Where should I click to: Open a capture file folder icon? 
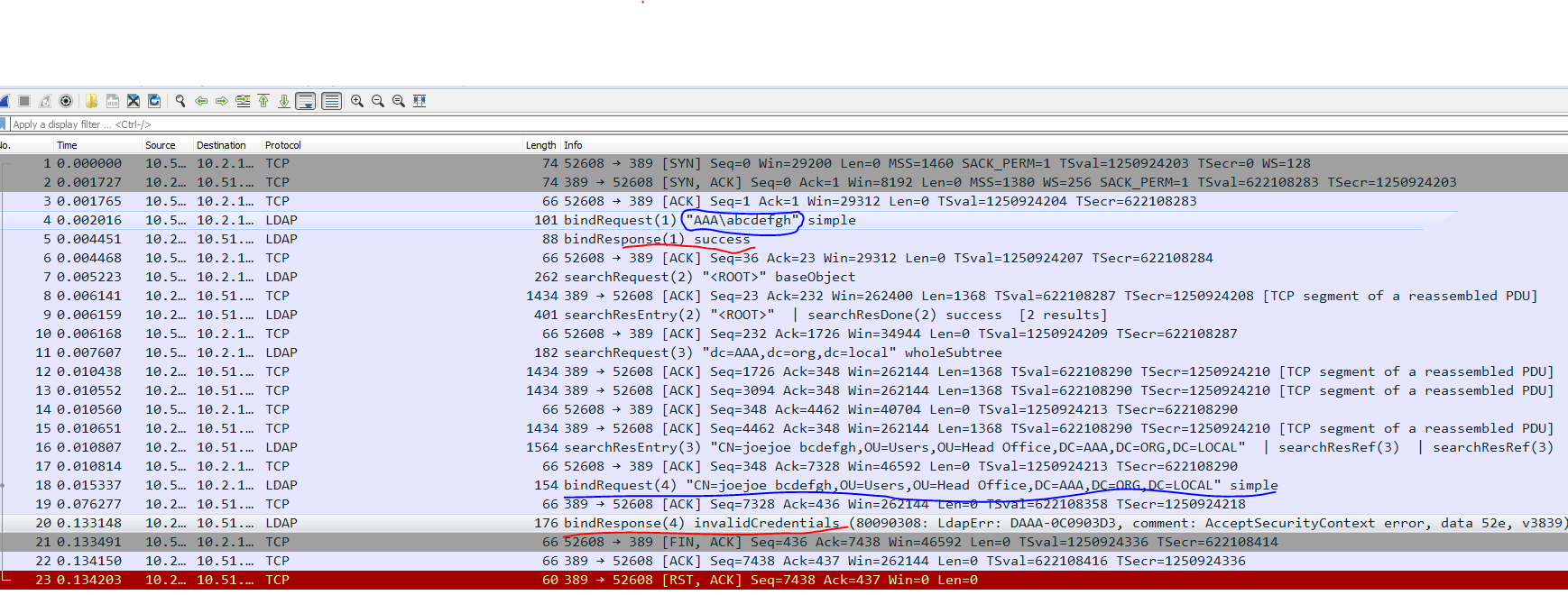pos(91,101)
